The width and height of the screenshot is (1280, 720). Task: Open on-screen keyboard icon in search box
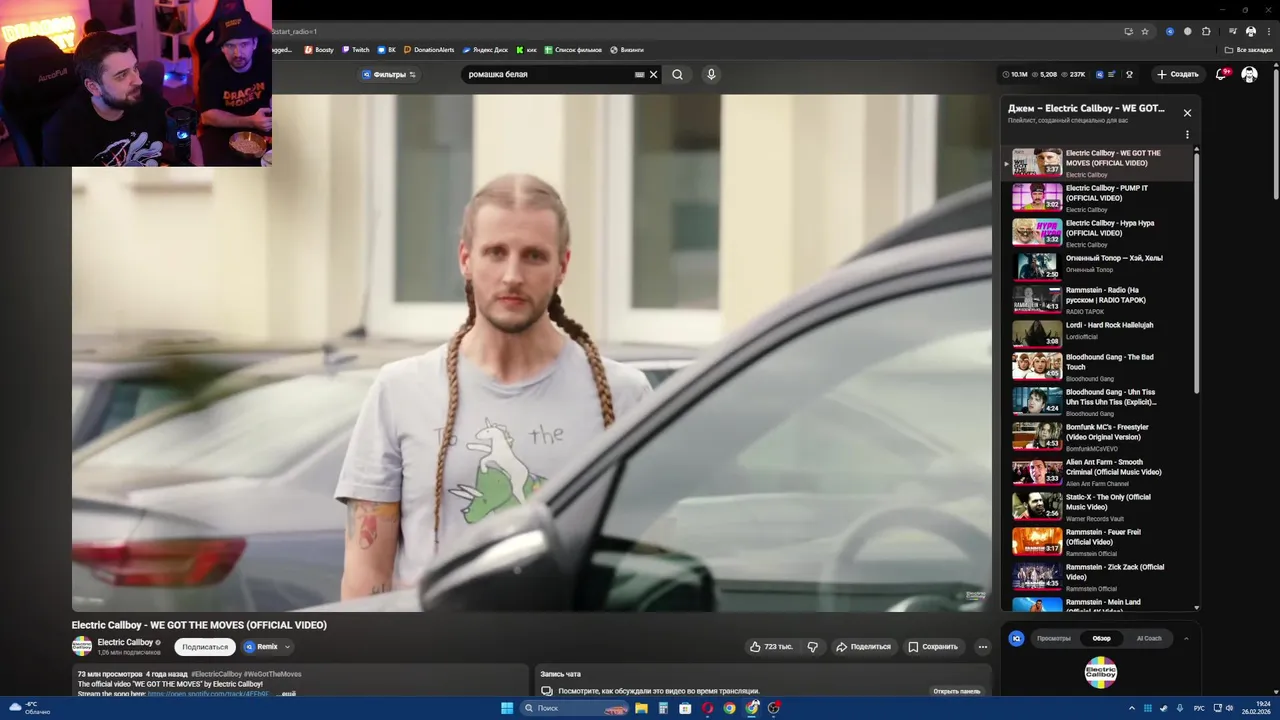[640, 74]
